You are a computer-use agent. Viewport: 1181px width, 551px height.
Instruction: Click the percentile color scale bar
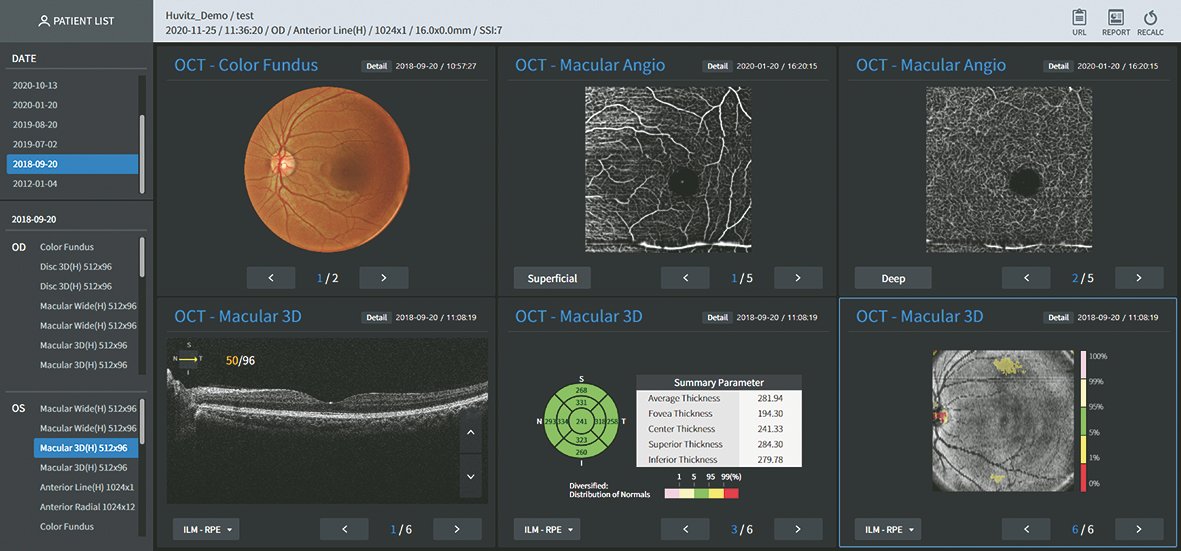coord(1083,419)
